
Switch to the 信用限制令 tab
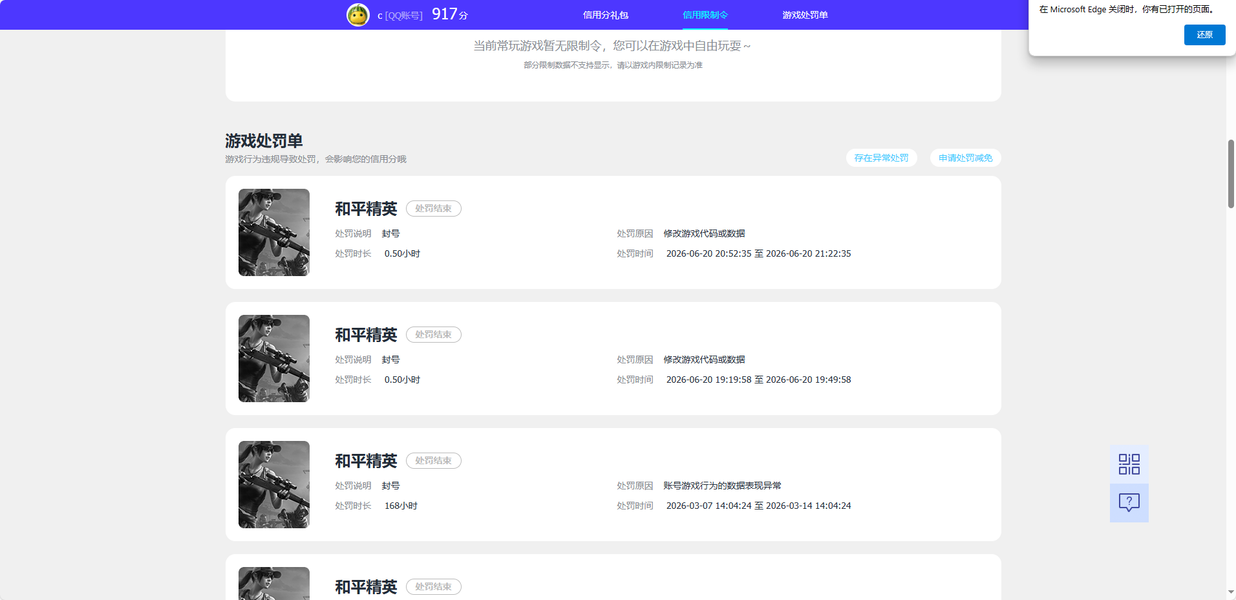(705, 15)
